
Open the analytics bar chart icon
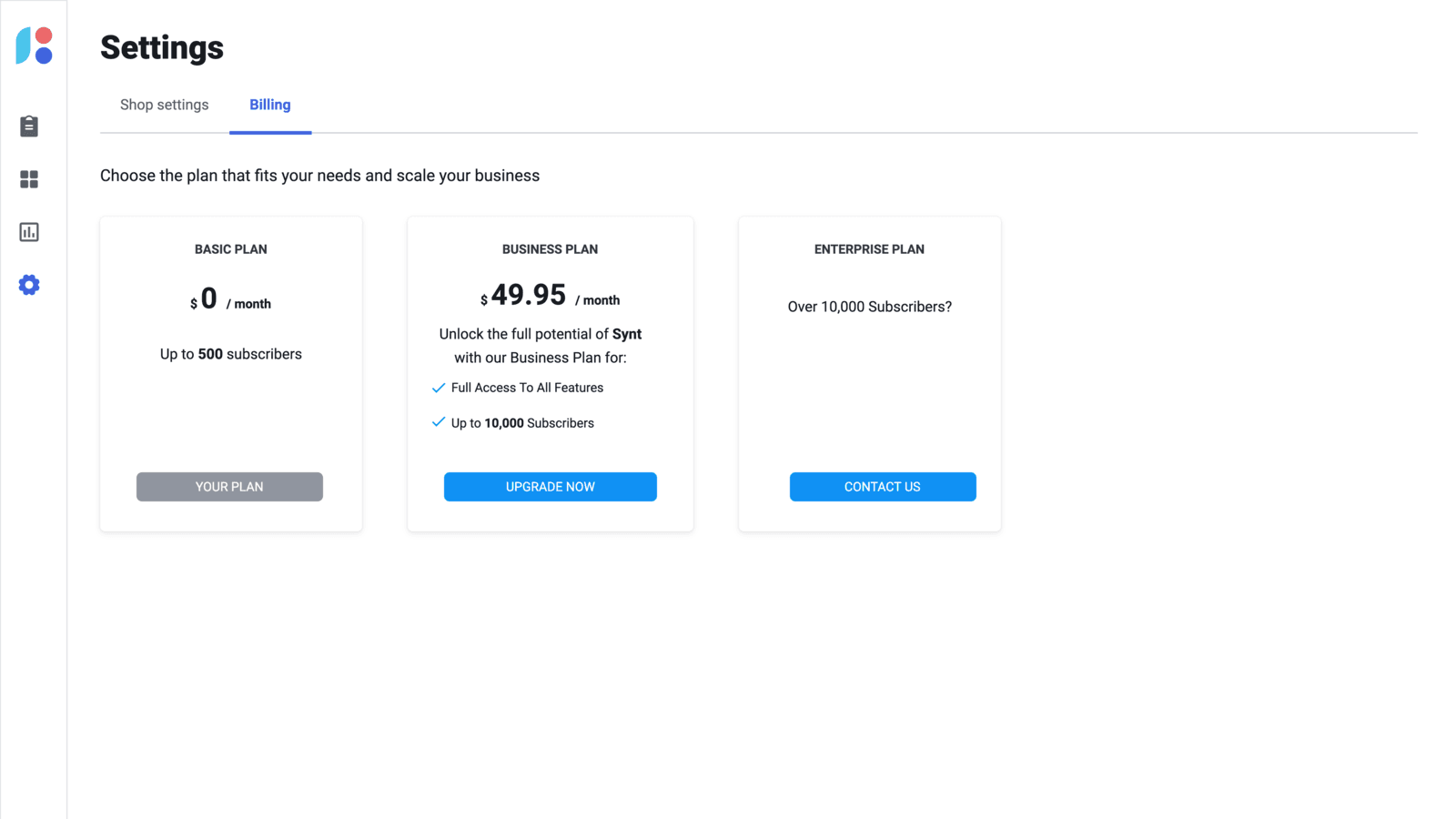pos(29,232)
